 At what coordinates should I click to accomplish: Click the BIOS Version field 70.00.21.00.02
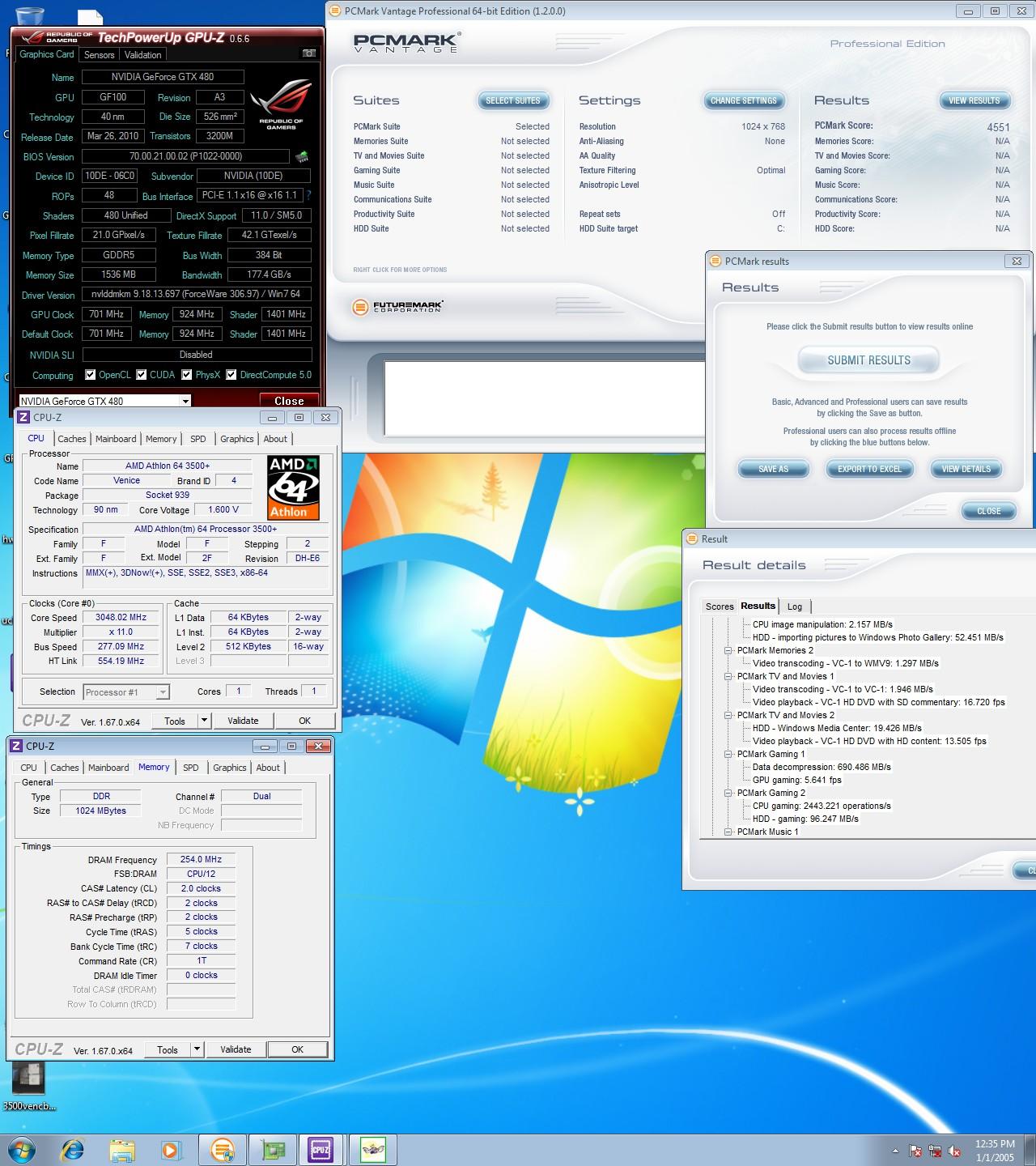[x=185, y=156]
